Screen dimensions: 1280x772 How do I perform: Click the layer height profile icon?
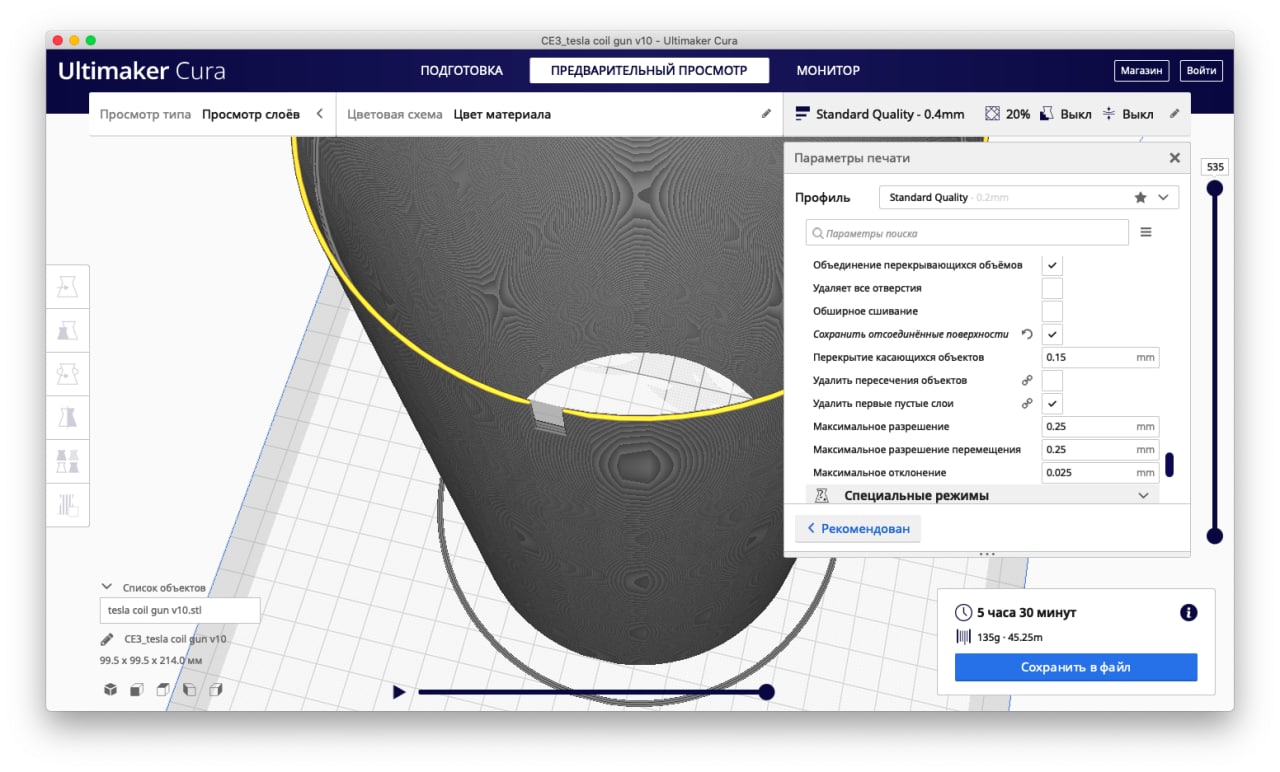click(802, 114)
